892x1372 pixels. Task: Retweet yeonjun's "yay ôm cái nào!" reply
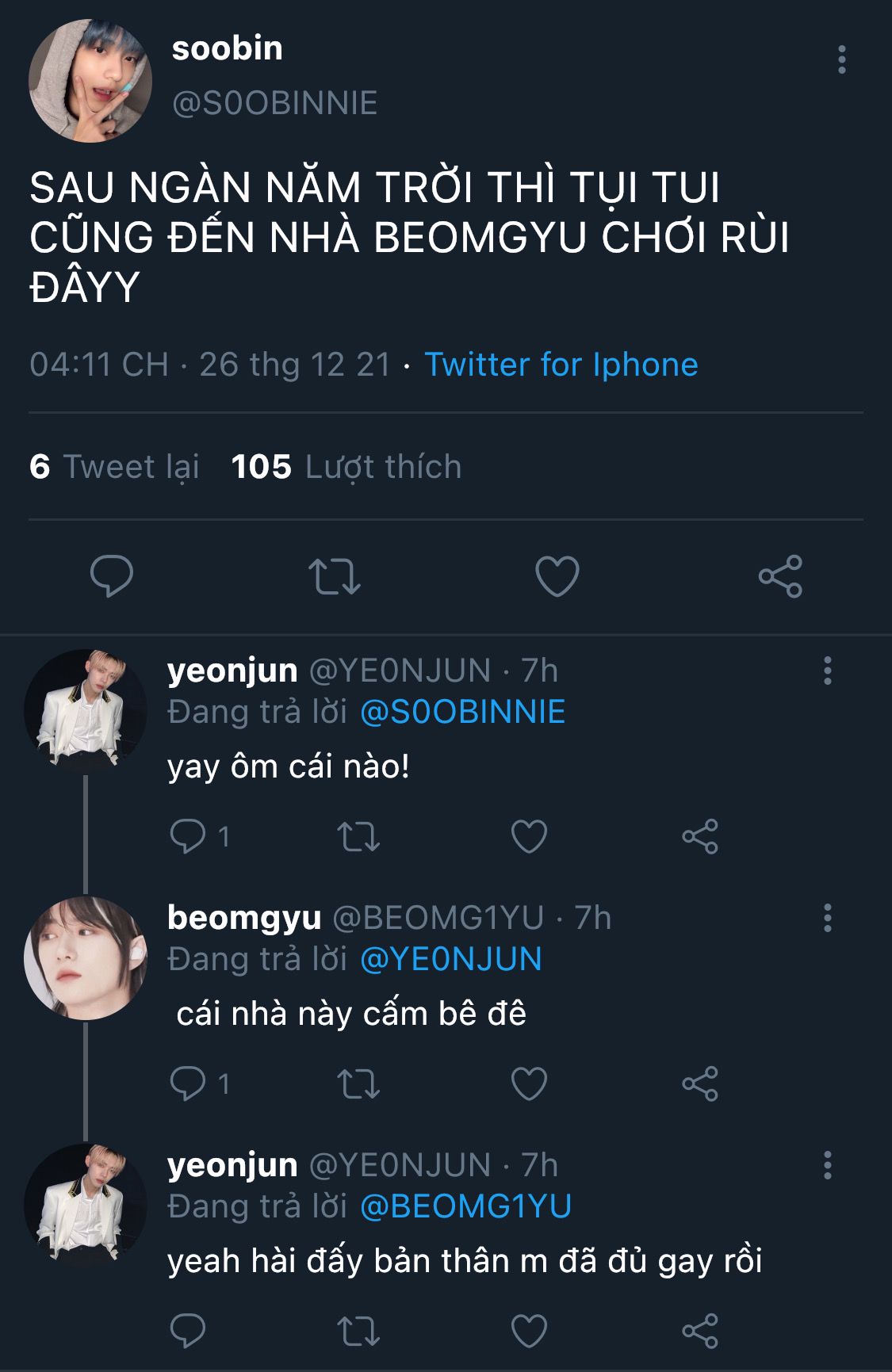tap(358, 836)
